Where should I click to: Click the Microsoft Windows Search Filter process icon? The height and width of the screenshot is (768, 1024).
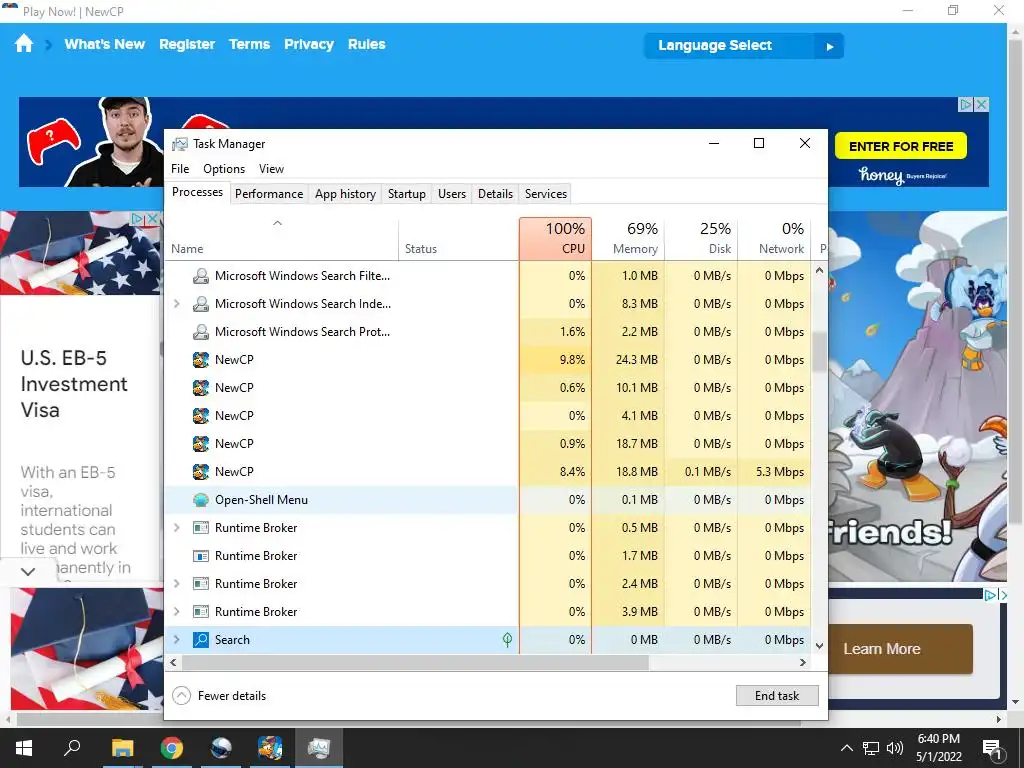click(200, 276)
